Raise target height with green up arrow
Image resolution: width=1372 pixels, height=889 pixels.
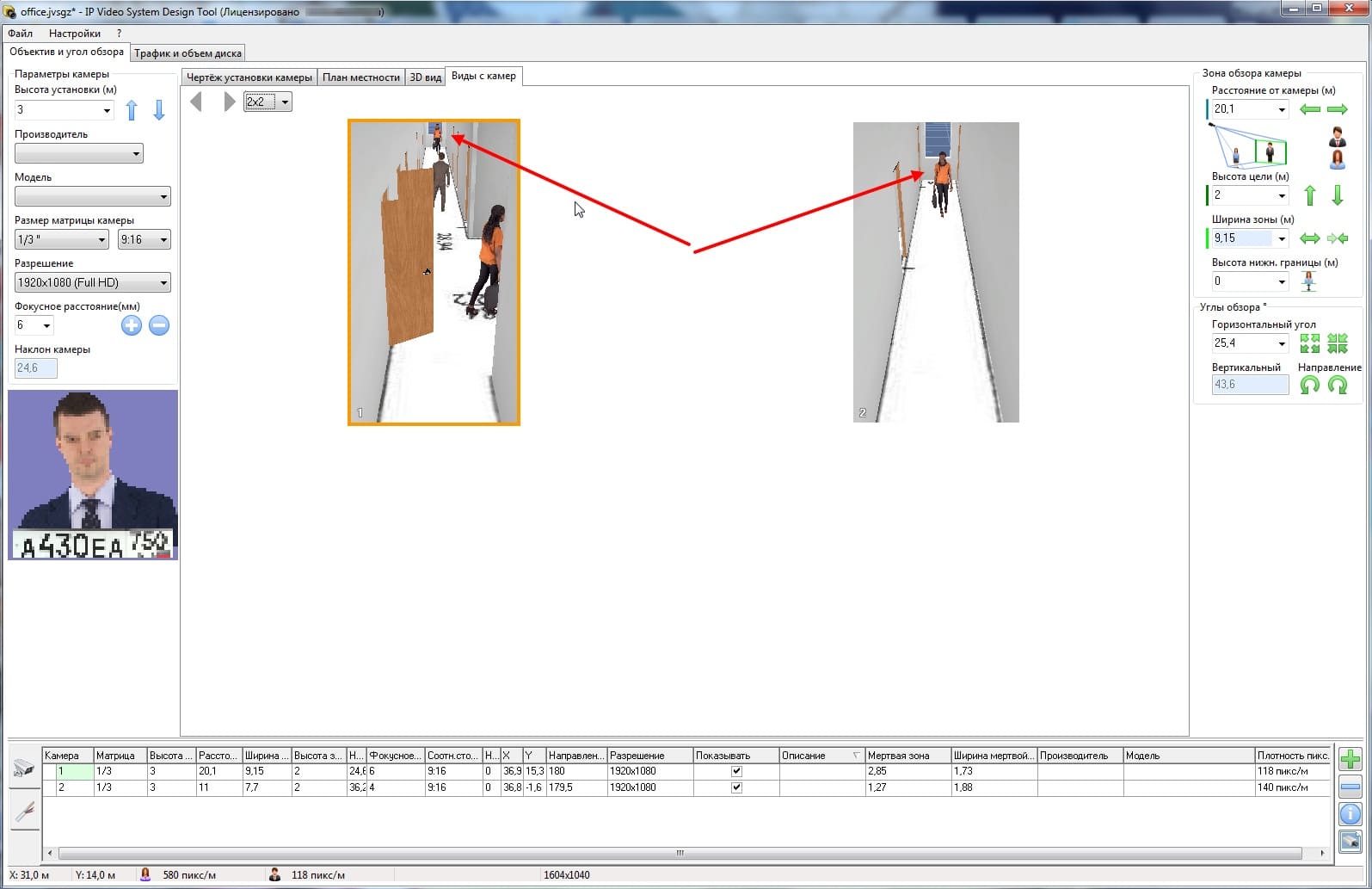point(1310,195)
